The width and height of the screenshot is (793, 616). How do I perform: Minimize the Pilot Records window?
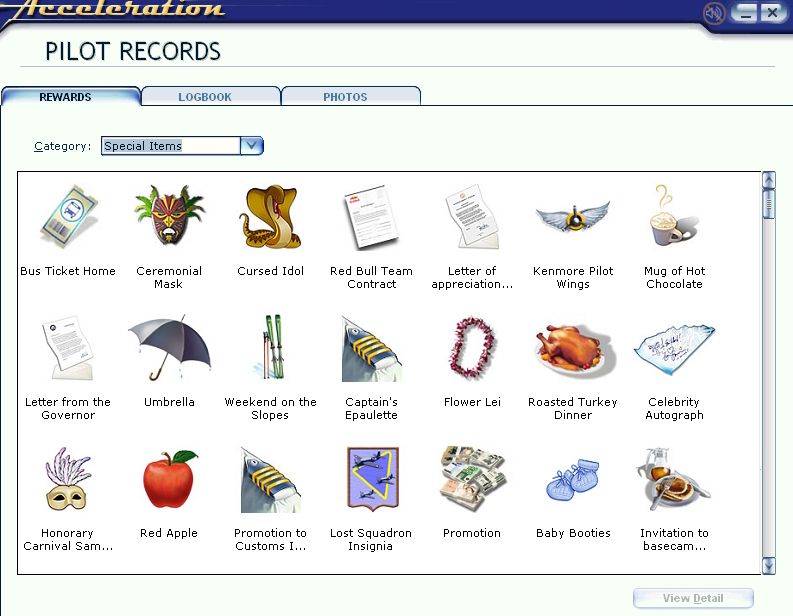744,13
